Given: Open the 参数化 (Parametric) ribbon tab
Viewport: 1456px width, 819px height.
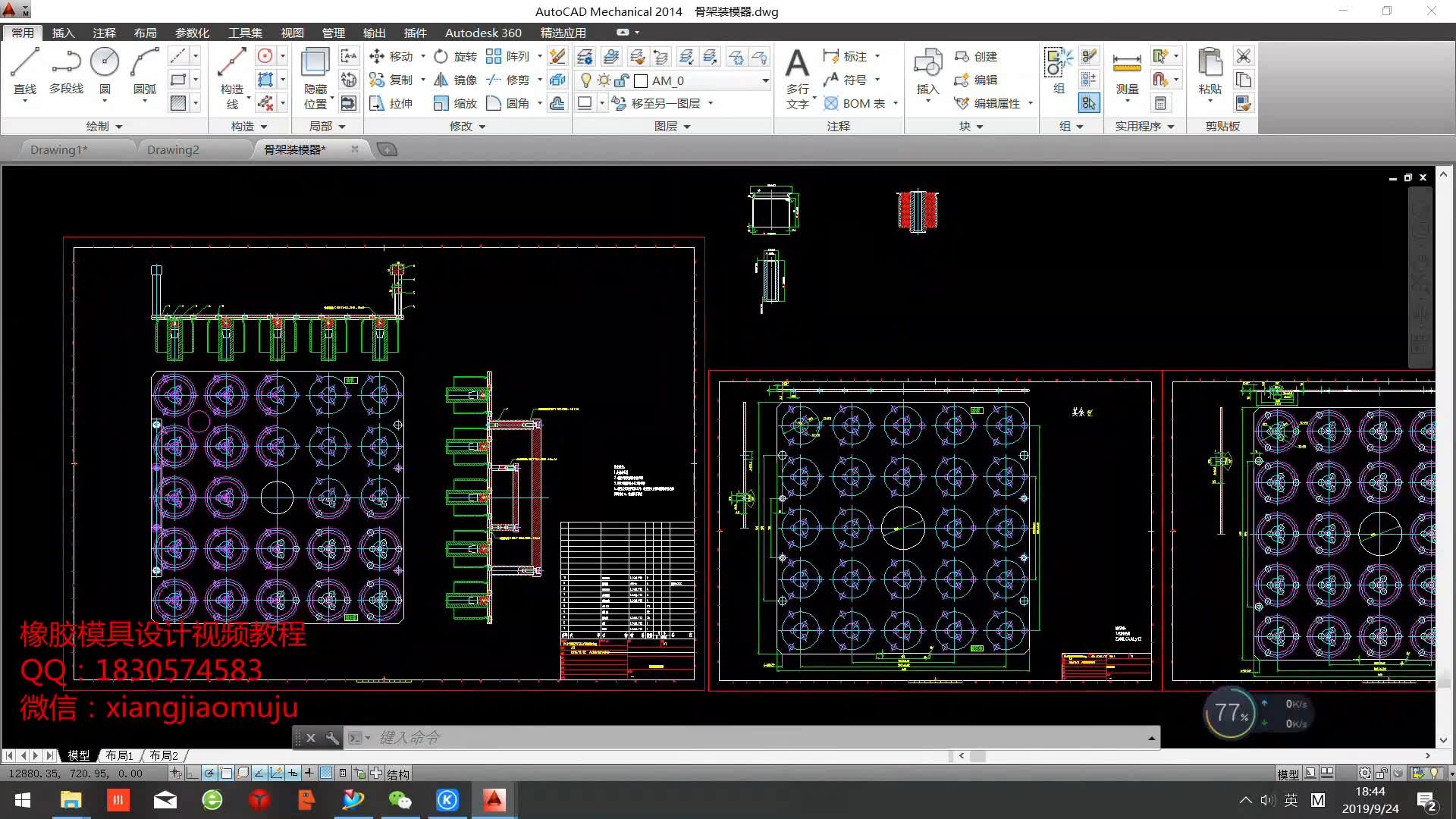Looking at the screenshot, I should click(192, 33).
